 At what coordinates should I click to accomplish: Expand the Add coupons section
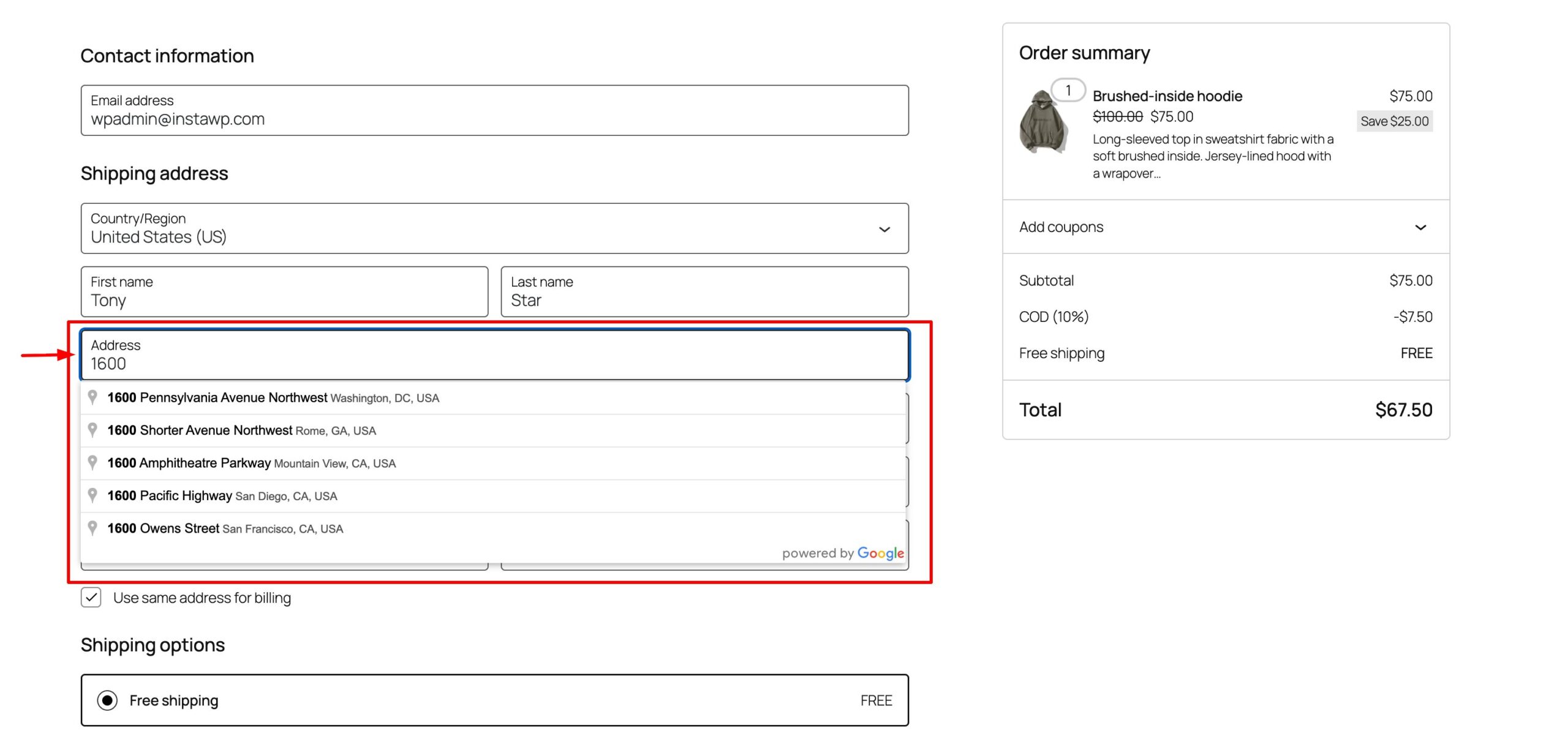(1226, 227)
